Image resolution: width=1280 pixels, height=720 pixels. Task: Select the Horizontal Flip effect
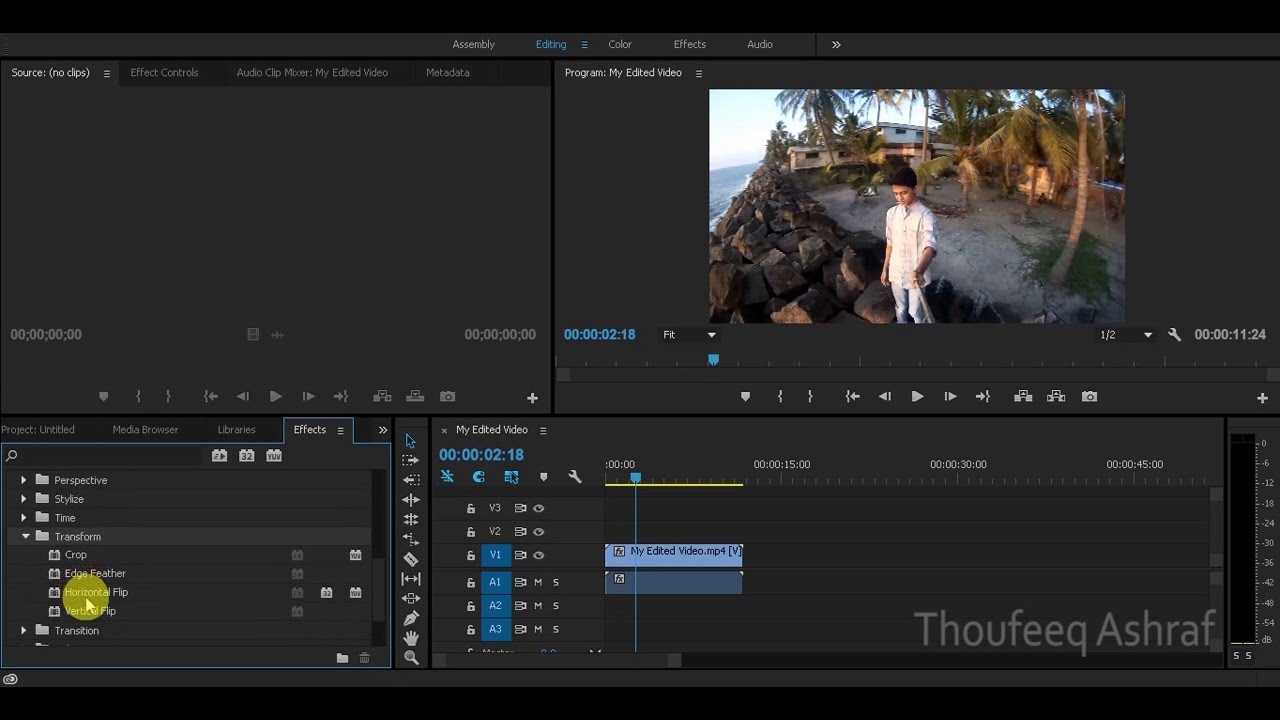tap(96, 592)
